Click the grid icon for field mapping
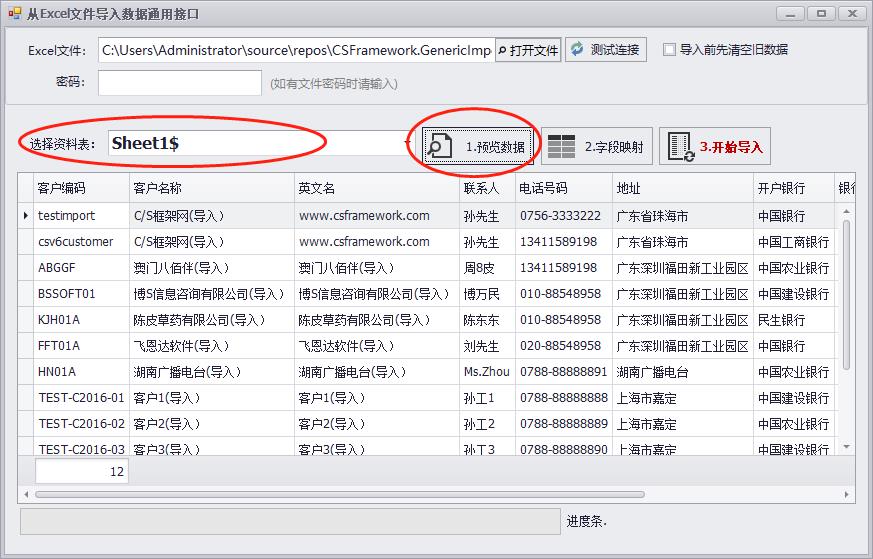873x559 pixels. pyautogui.click(x=562, y=146)
